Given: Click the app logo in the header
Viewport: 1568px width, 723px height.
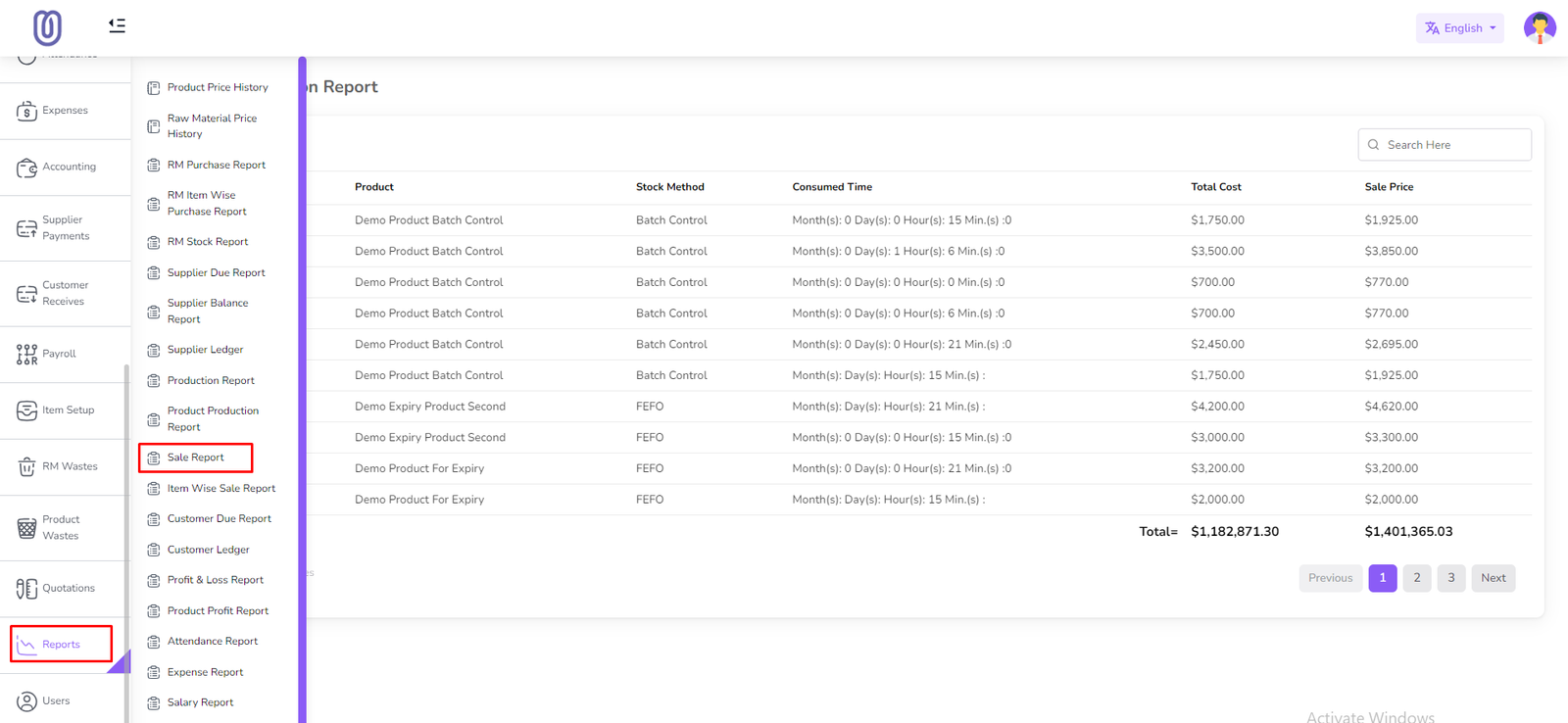Looking at the screenshot, I should point(47,27).
